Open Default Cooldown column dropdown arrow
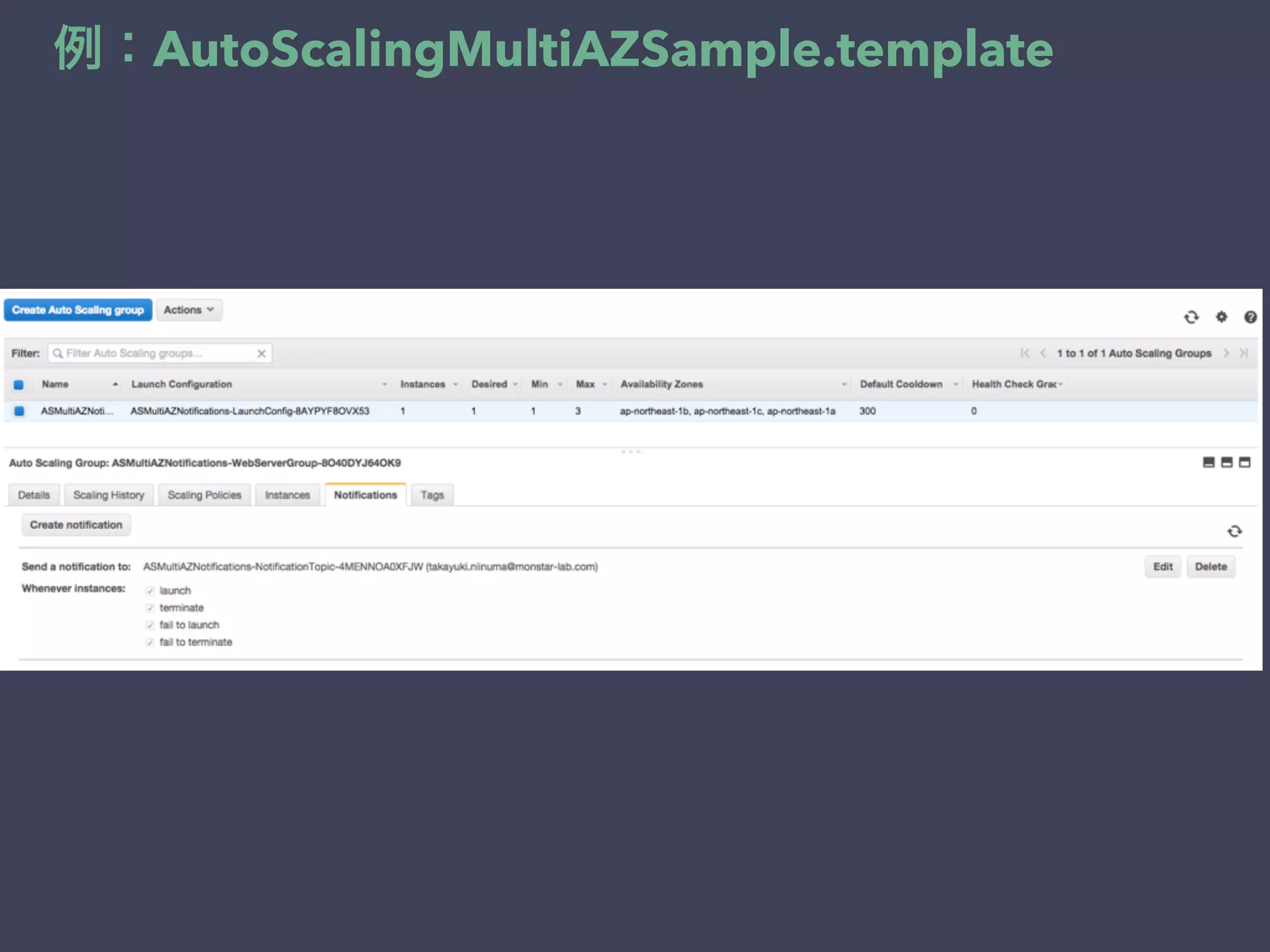1270x952 pixels. [x=956, y=384]
